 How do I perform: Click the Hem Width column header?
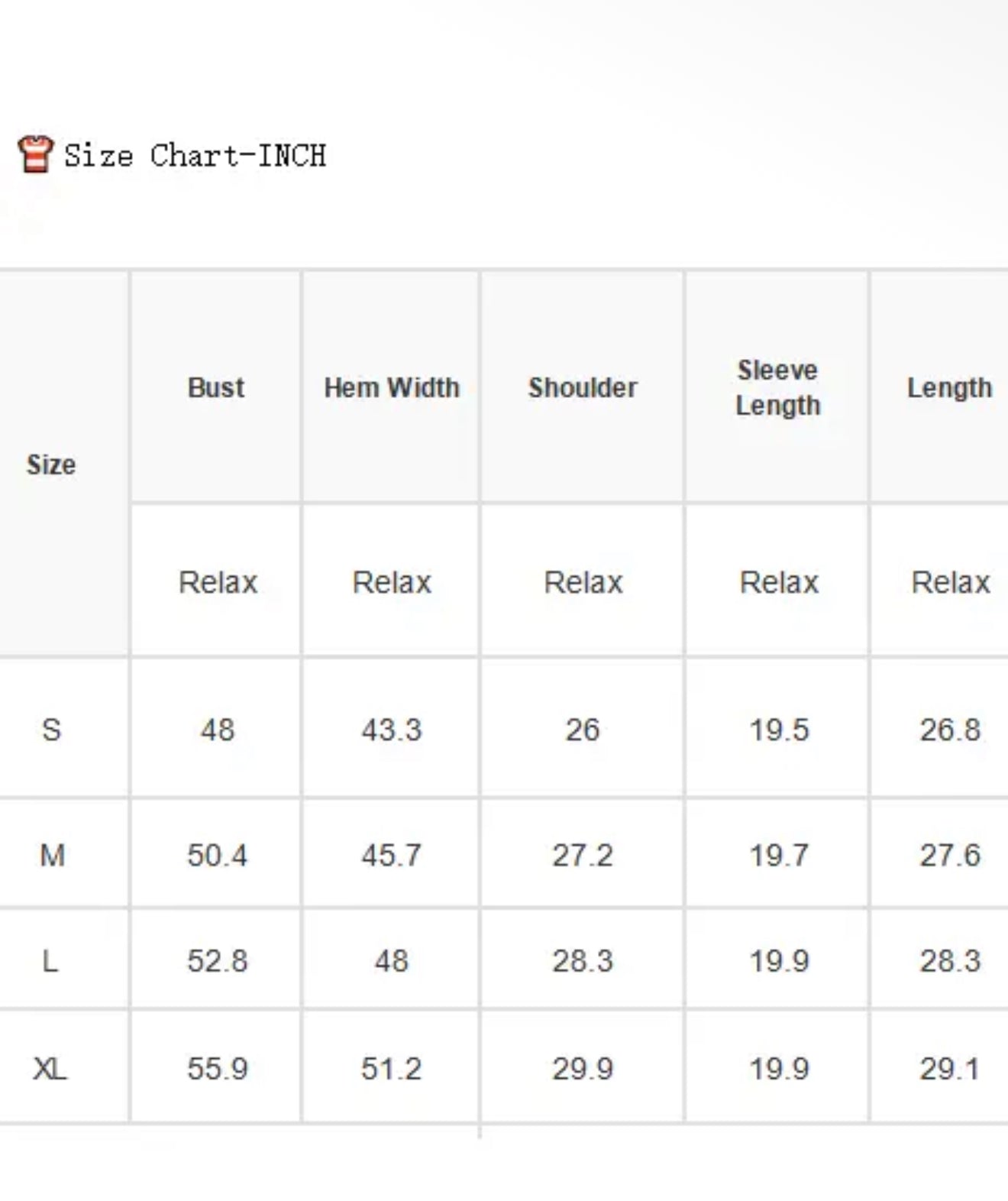(392, 387)
